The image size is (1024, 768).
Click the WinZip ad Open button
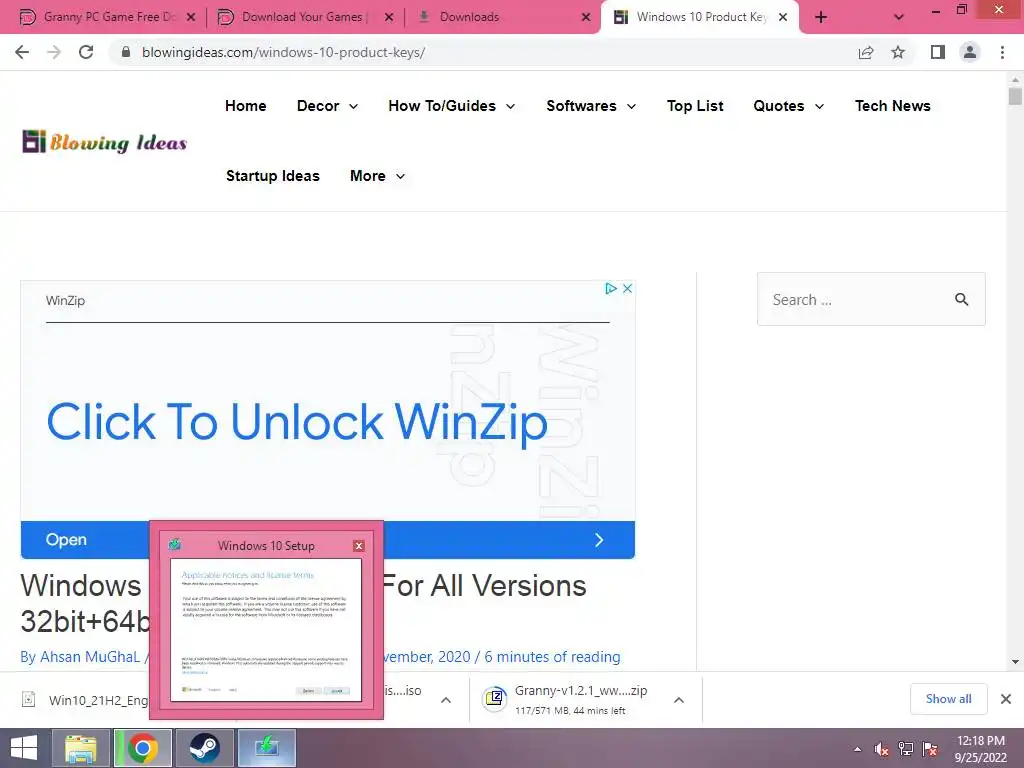click(x=66, y=539)
